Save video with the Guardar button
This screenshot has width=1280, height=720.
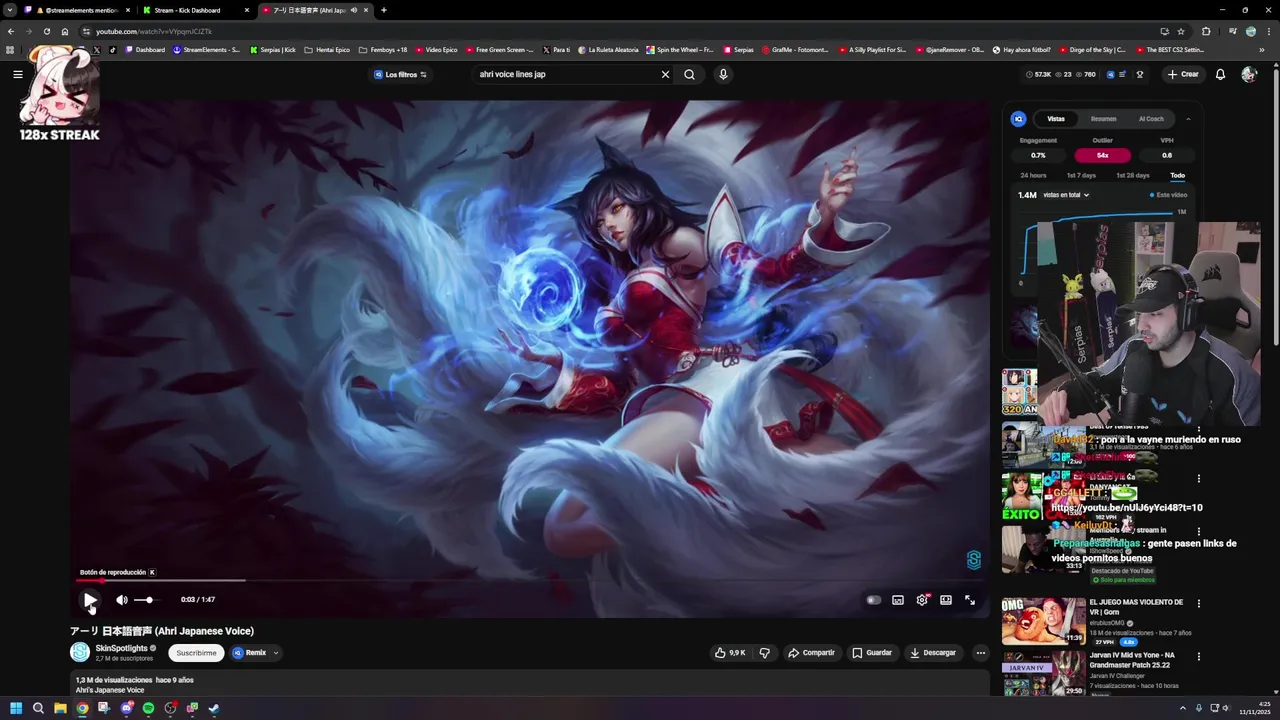[872, 653]
